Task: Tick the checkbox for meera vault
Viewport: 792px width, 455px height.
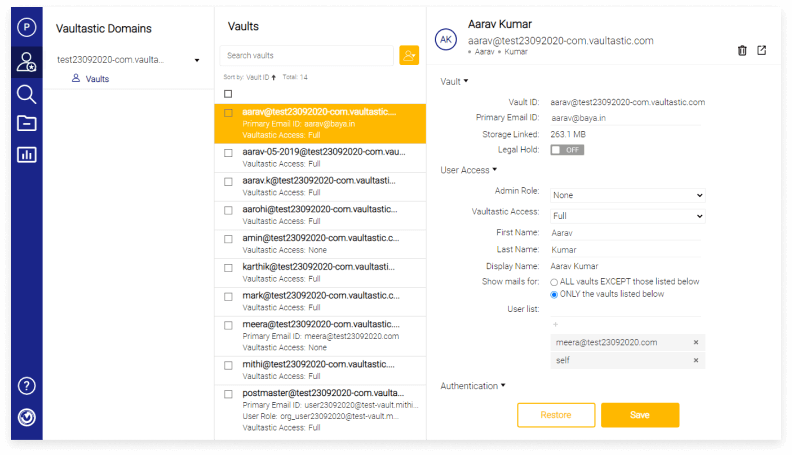Action: click(228, 325)
